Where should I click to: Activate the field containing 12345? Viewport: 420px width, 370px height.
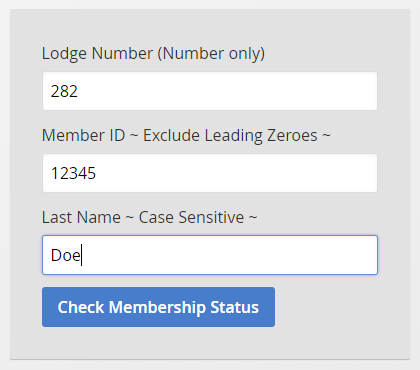(210, 173)
